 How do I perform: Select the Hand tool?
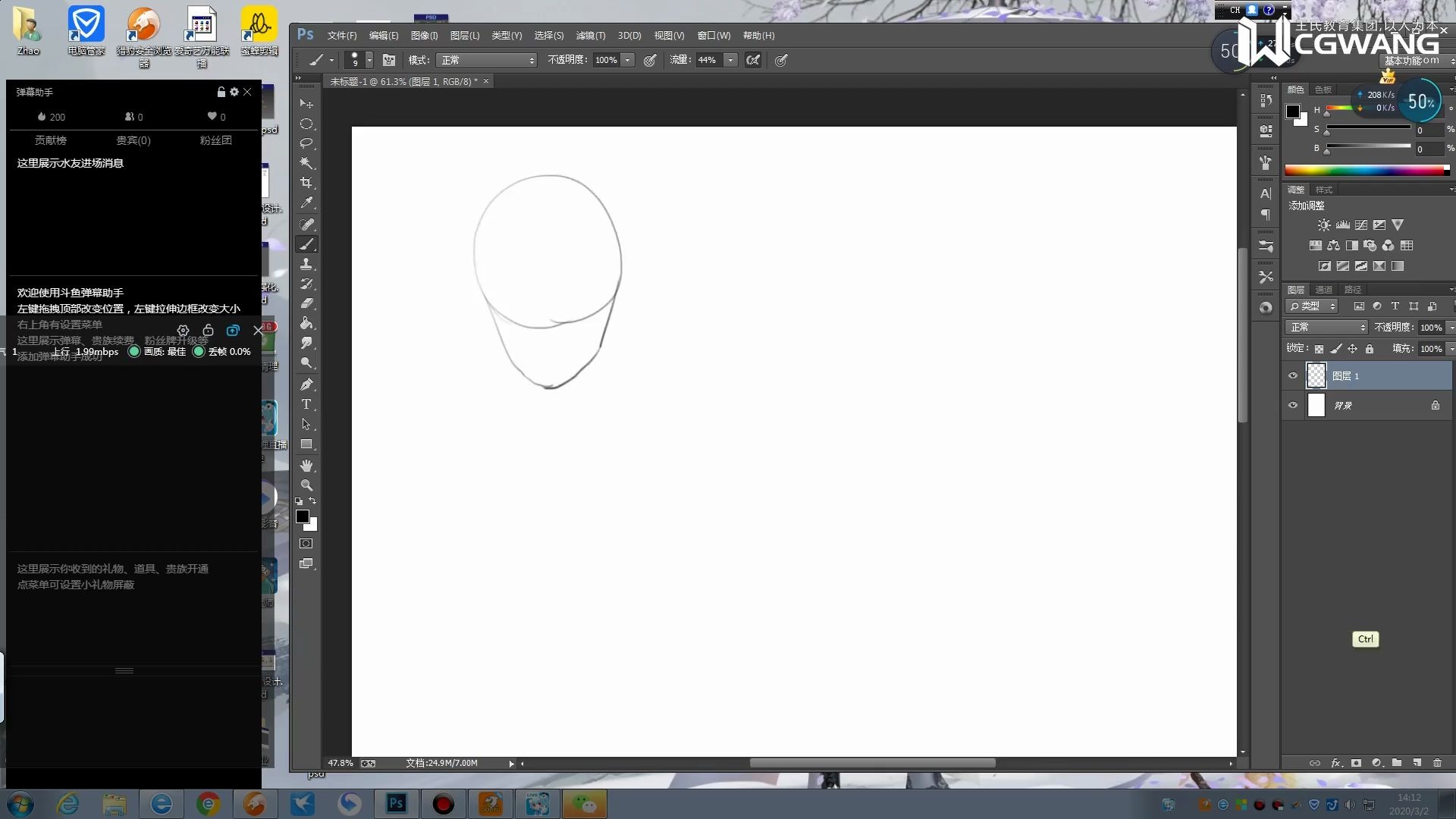[306, 466]
